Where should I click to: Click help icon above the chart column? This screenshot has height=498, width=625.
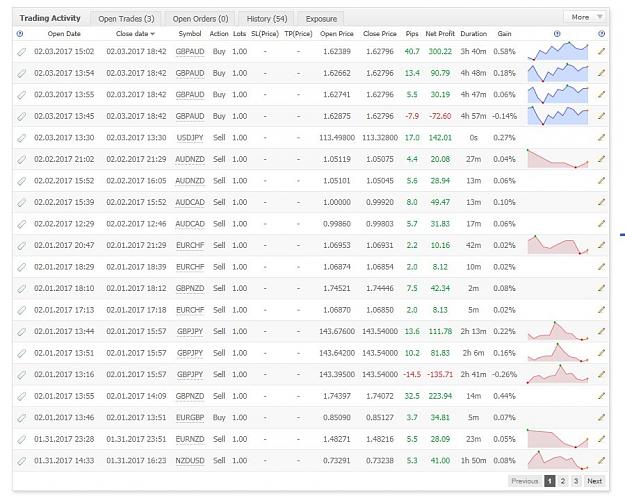click(x=557, y=34)
